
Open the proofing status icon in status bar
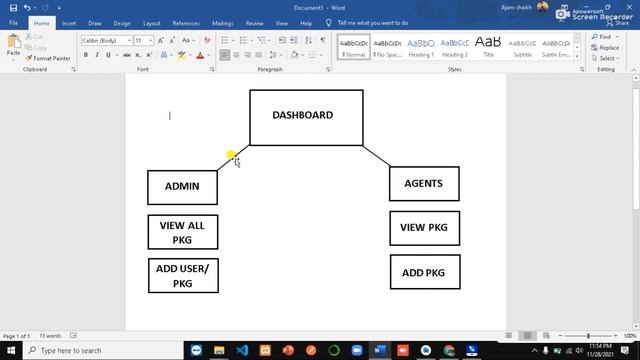[x=73, y=336]
